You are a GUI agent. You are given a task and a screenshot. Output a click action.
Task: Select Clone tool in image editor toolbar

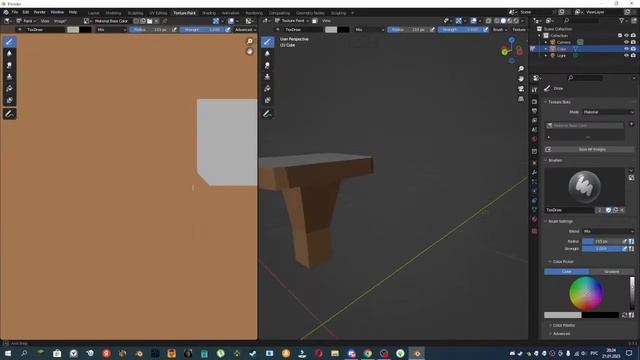[x=9, y=77]
